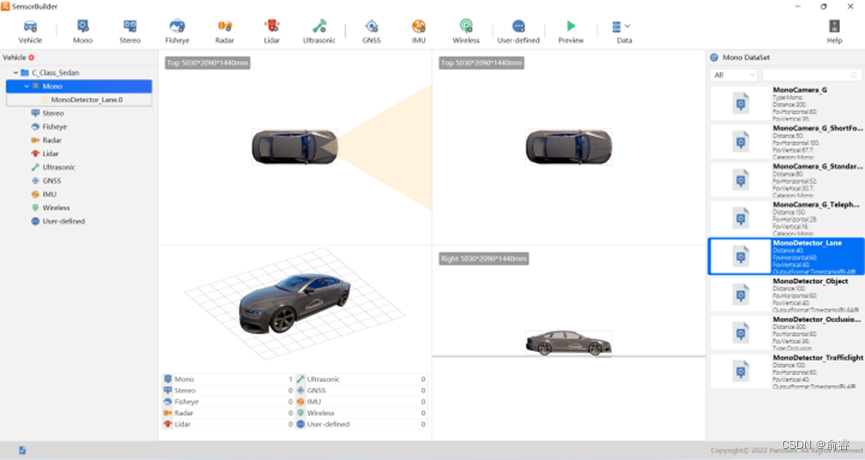Screen dimensions: 865x460
Task: Click the Right 5030*2090*1440mm view label
Action: click(484, 259)
